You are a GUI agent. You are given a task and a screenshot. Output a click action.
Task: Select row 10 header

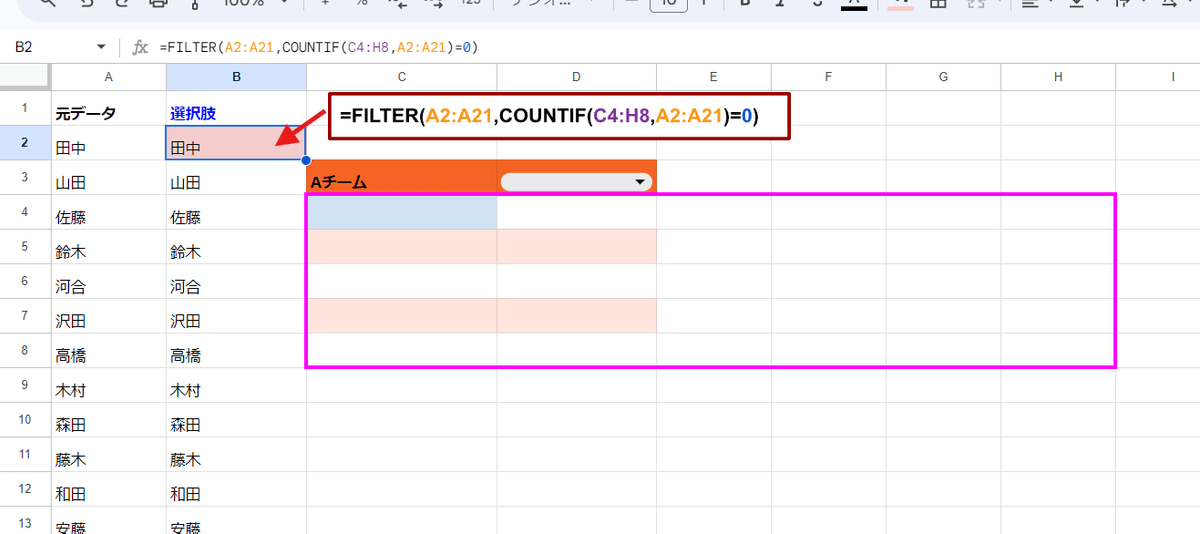click(x=26, y=420)
